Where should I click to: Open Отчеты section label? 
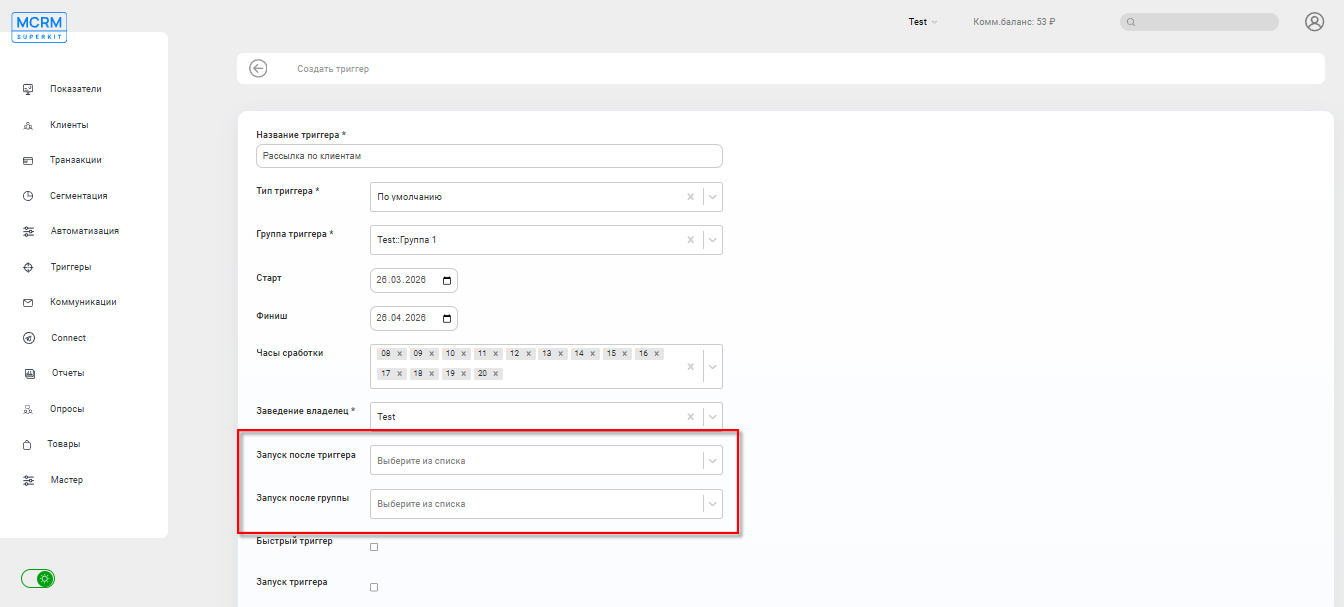(x=68, y=373)
